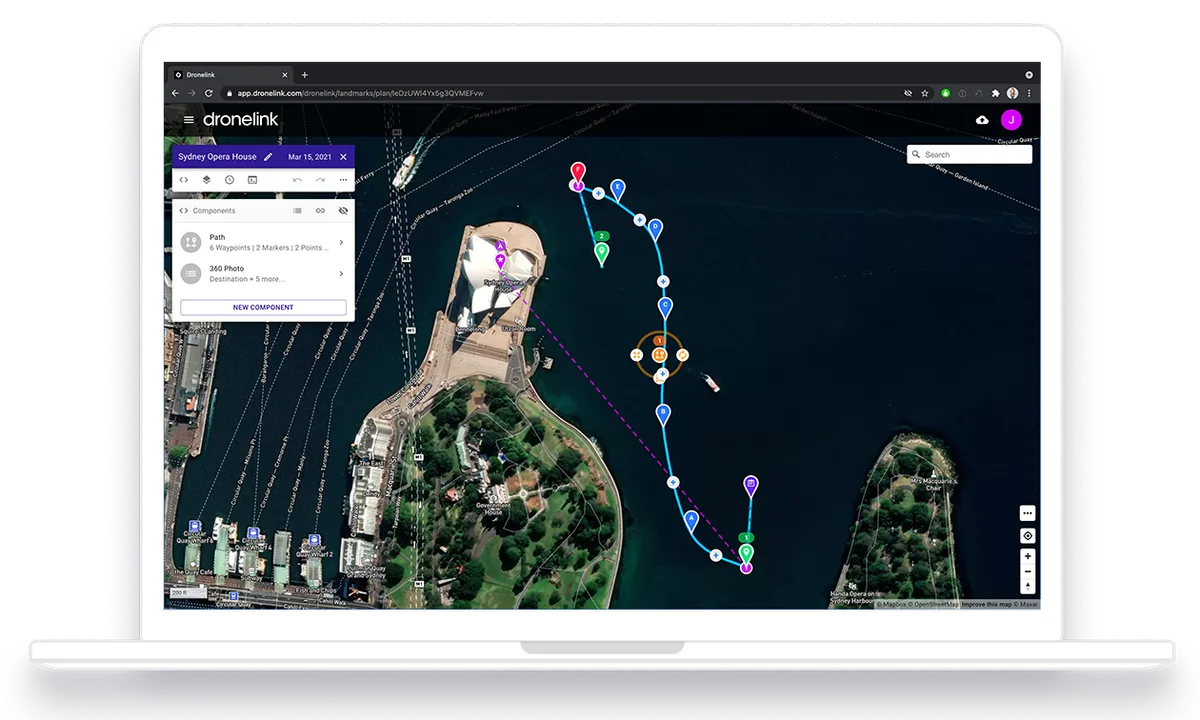The height and width of the screenshot is (720, 1200).
Task: Zoom in the map
Action: click(x=1027, y=556)
